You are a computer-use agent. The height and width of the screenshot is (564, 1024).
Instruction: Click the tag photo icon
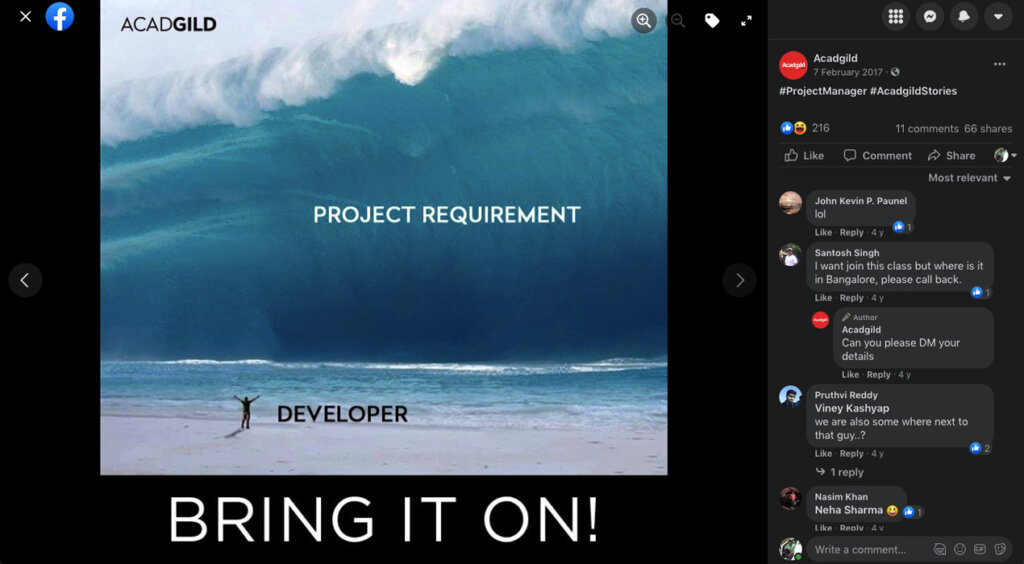tap(712, 20)
